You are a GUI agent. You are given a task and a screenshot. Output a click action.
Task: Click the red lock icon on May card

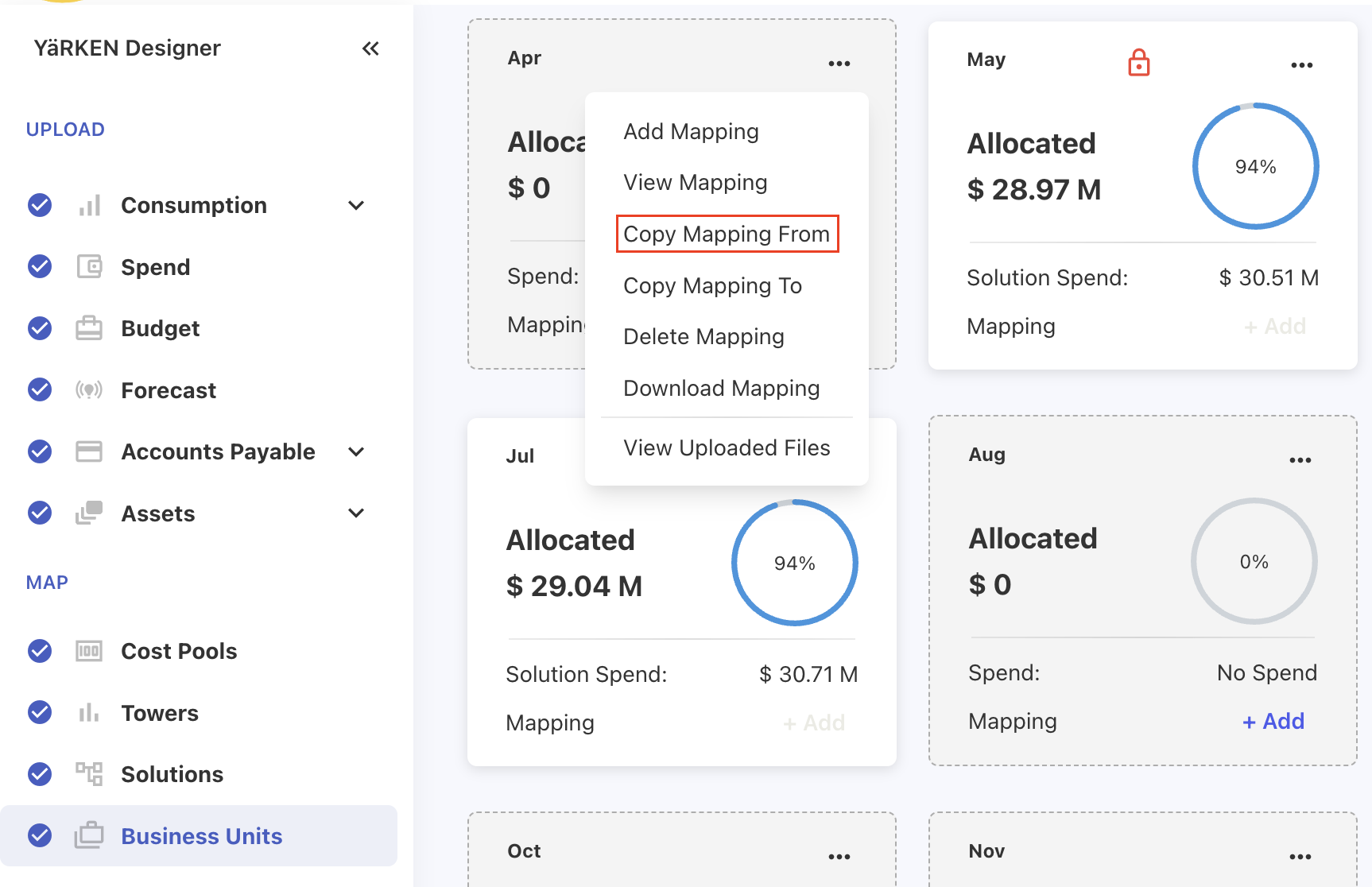coord(1138,62)
